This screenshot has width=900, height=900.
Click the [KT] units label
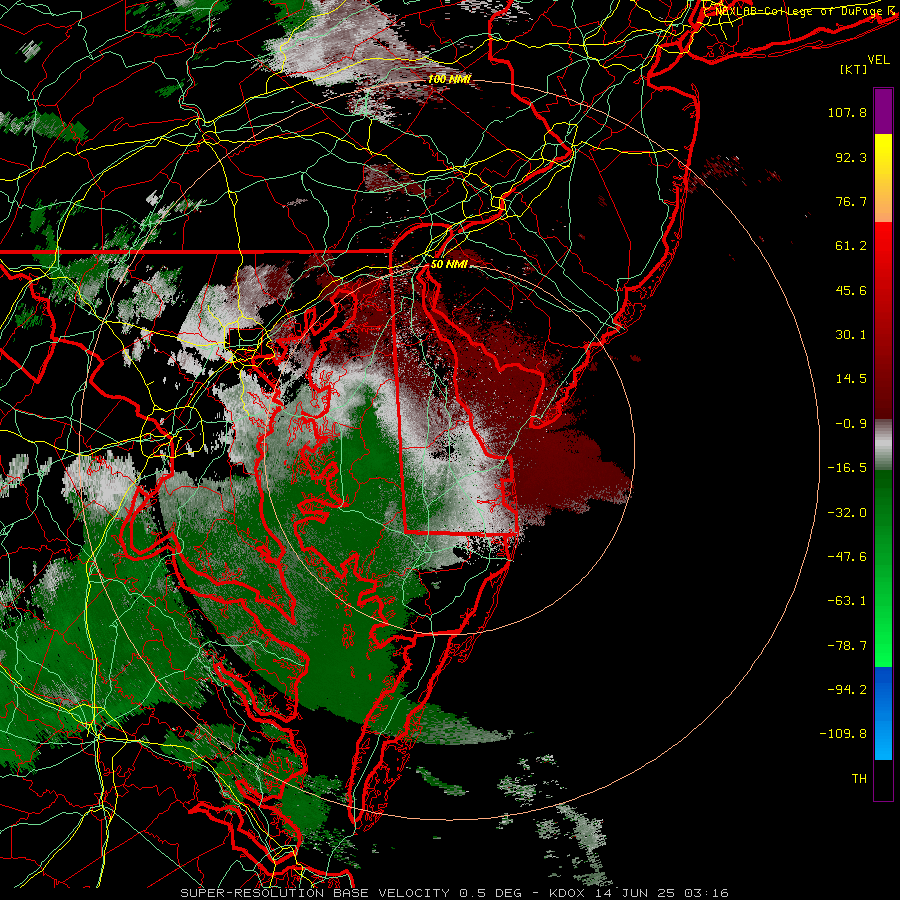pos(854,69)
